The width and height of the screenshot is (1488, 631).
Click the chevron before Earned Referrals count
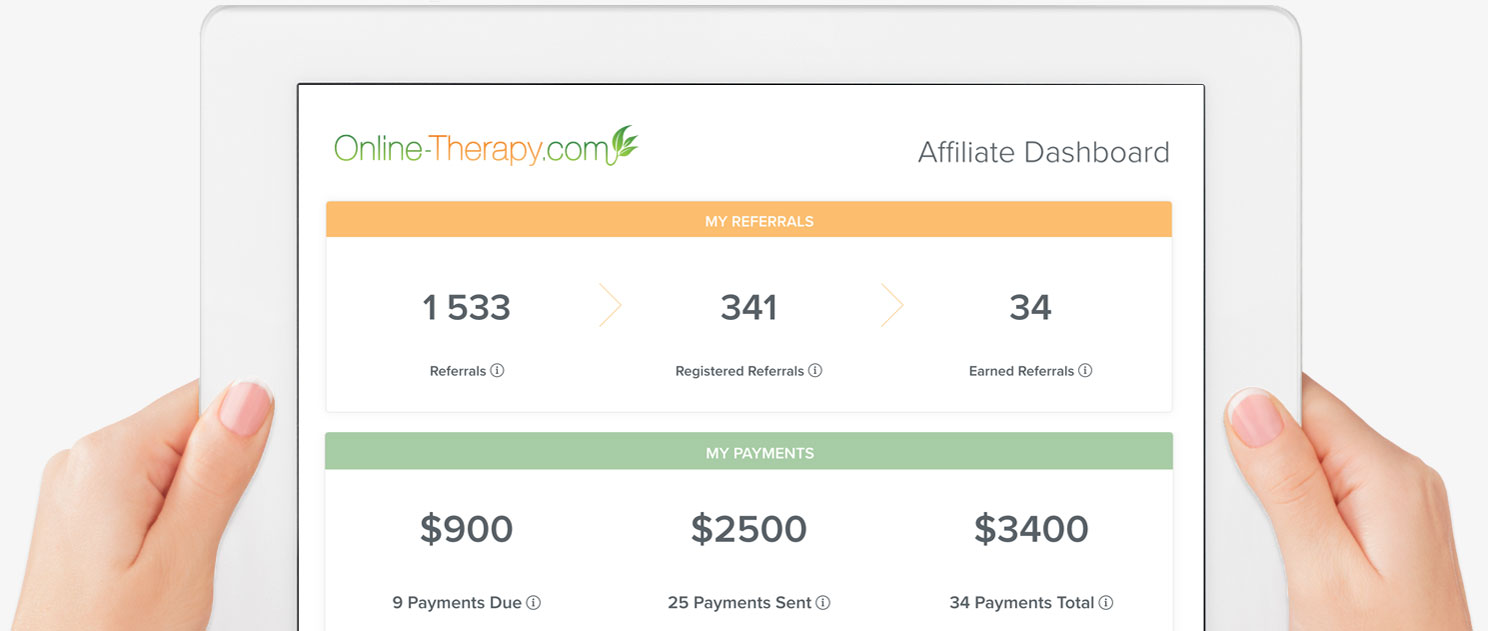click(x=892, y=305)
